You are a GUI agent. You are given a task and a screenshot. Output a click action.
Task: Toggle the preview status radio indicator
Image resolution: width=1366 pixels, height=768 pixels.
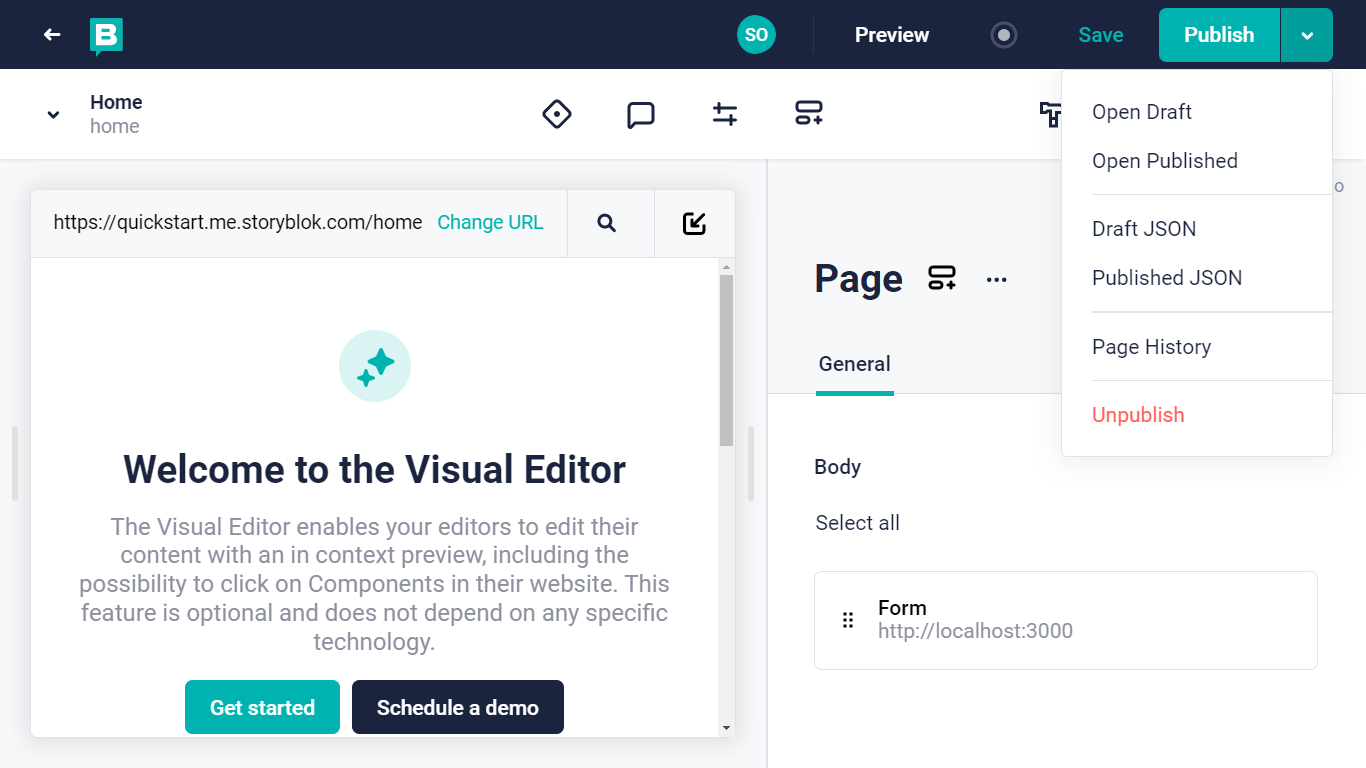[x=1004, y=35]
